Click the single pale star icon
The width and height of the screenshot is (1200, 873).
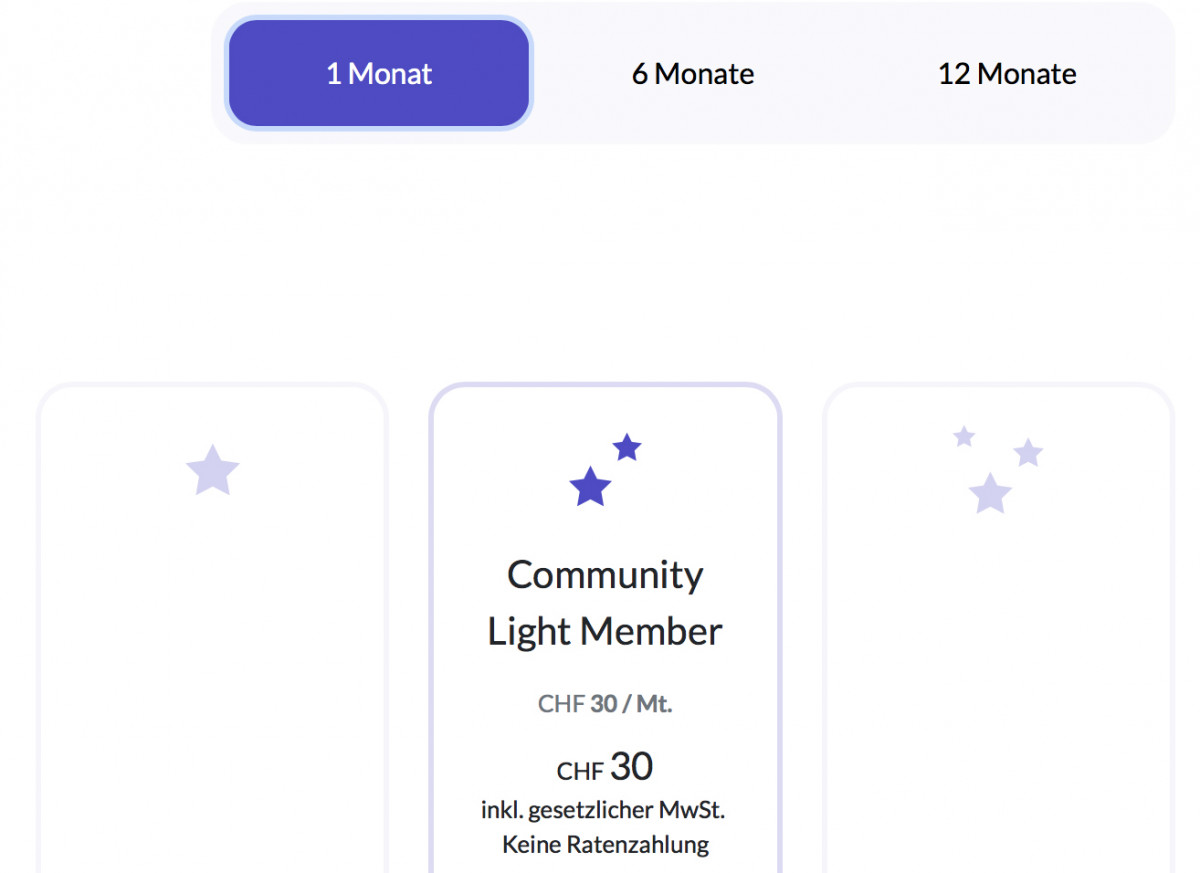point(213,471)
